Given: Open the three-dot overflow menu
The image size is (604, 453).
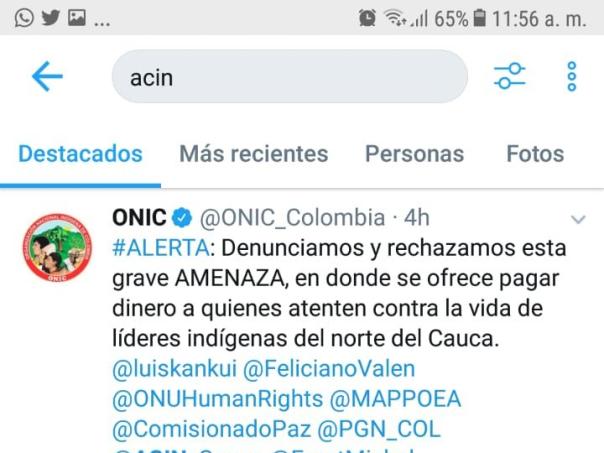Looking at the screenshot, I should pos(572,76).
